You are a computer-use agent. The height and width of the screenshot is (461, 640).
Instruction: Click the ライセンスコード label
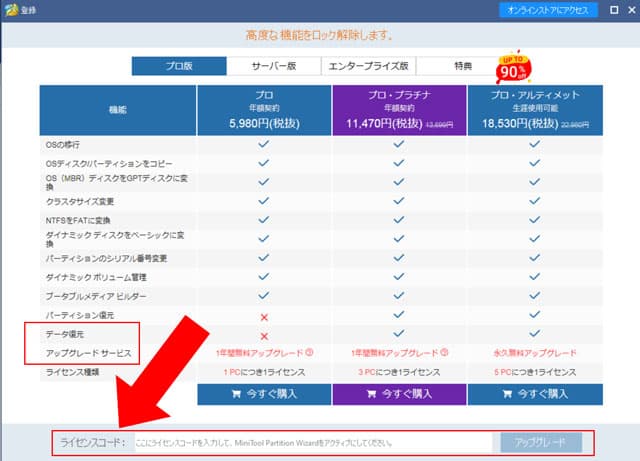click(x=93, y=443)
